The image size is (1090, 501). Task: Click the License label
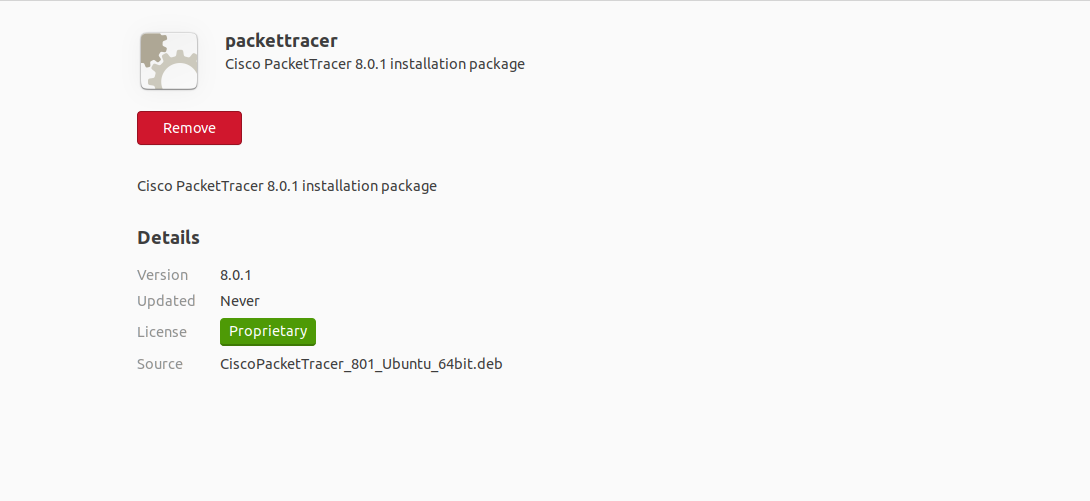click(x=162, y=332)
